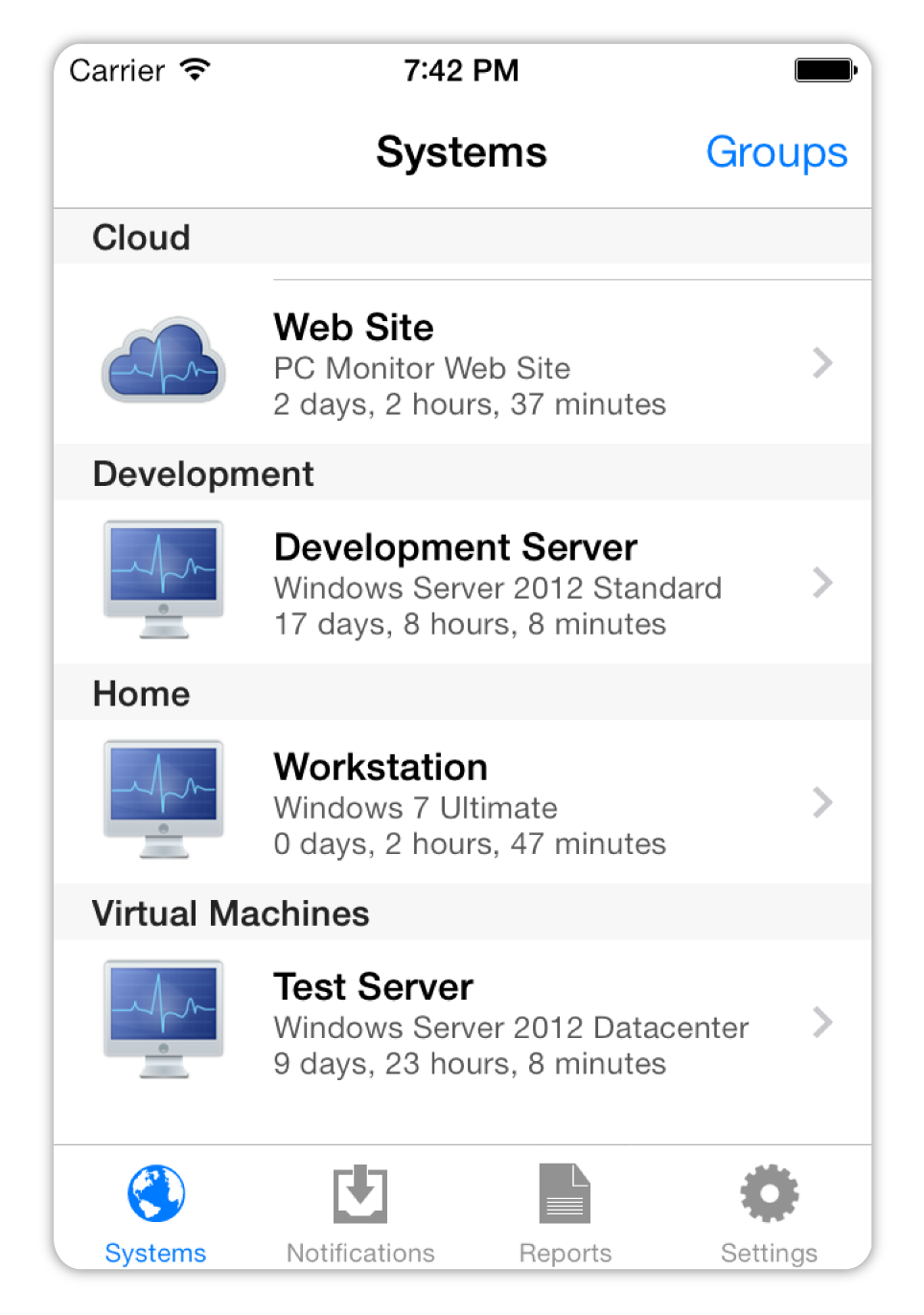
Task: Select the Development Server title
Action: tap(455, 547)
